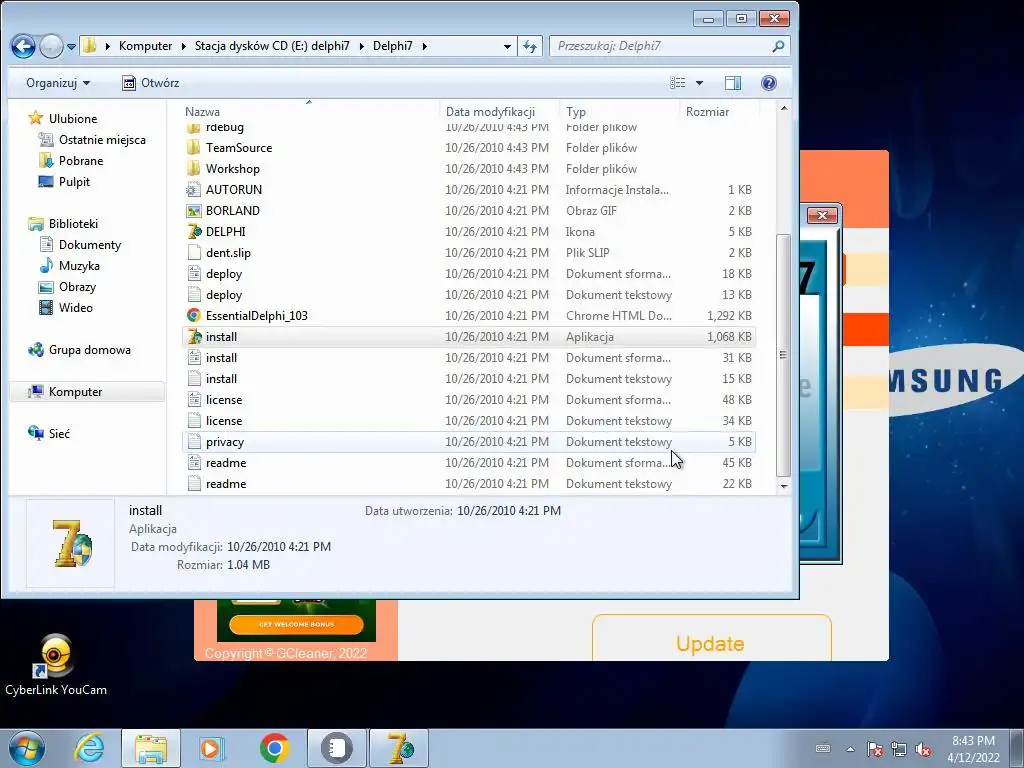
Task: Click the refresh button beside the address bar
Action: [530, 46]
